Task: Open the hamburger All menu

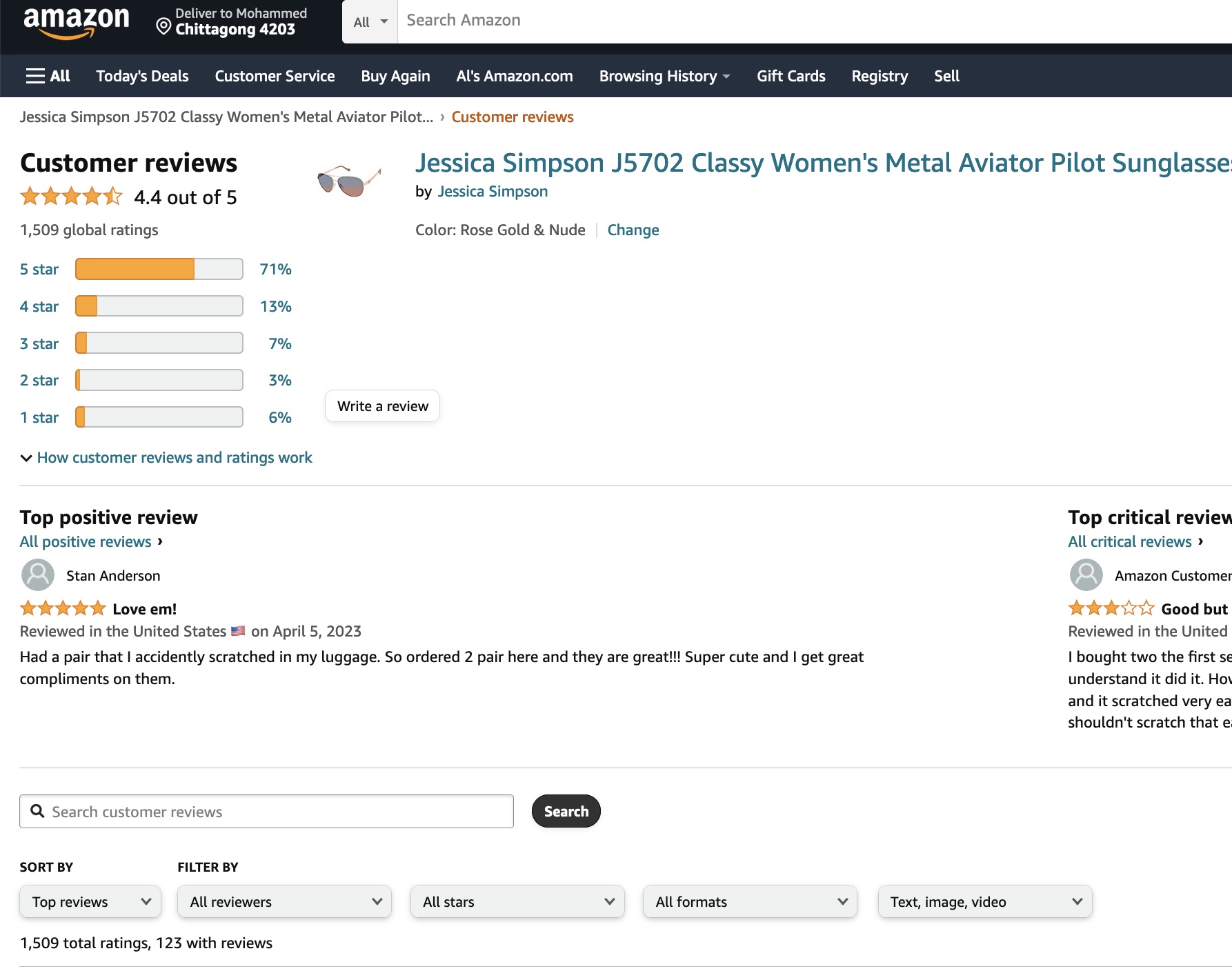Action: point(48,76)
